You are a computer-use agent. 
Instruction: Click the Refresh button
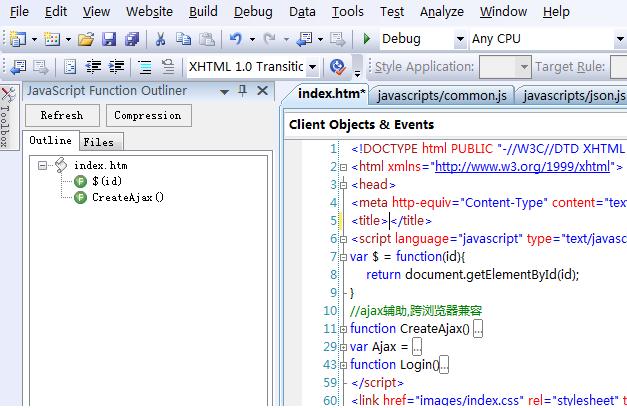[x=62, y=116]
